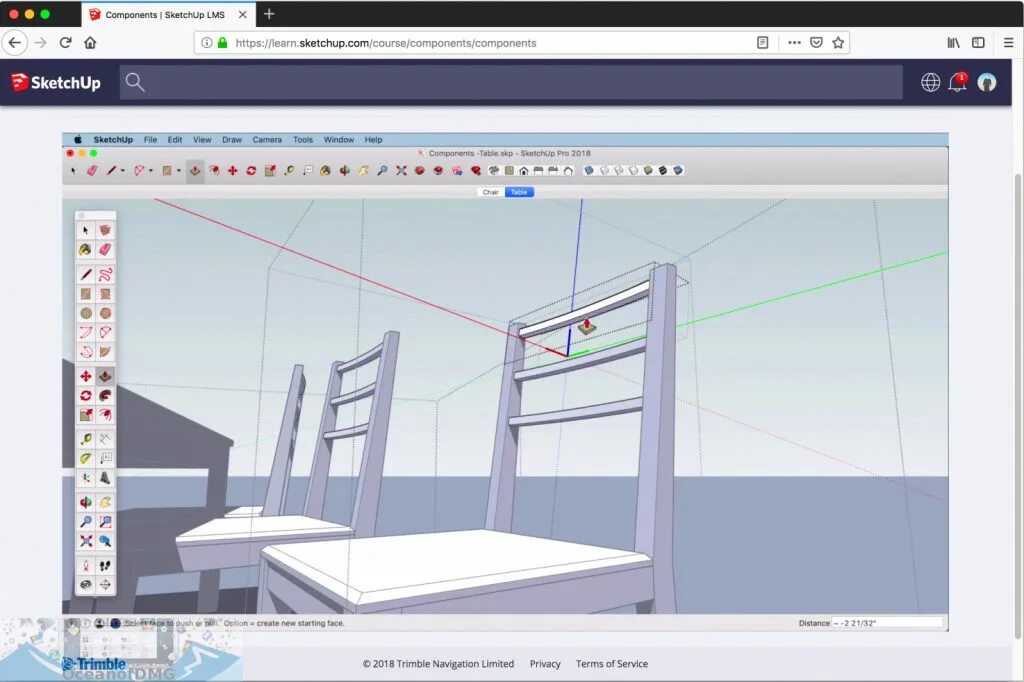Choose the Follow Me tool
This screenshot has height=682, width=1024.
click(x=104, y=396)
